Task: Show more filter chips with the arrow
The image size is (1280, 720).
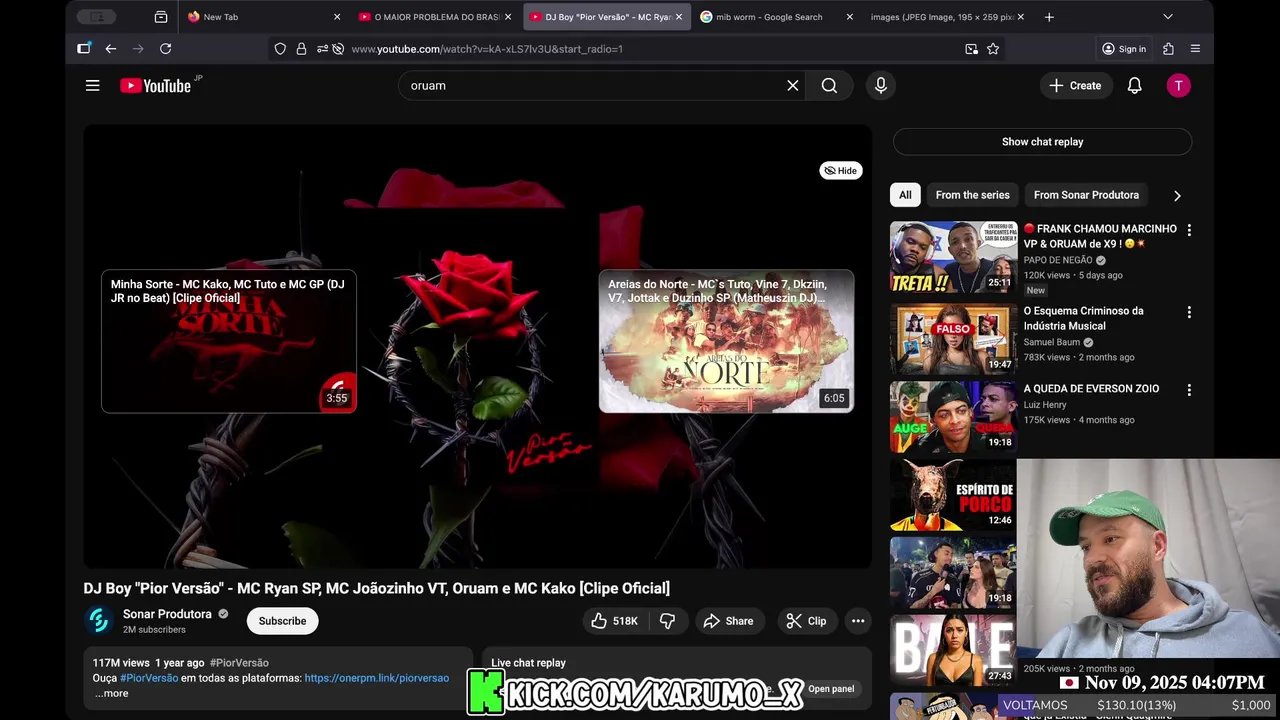Action: coord(1177,196)
